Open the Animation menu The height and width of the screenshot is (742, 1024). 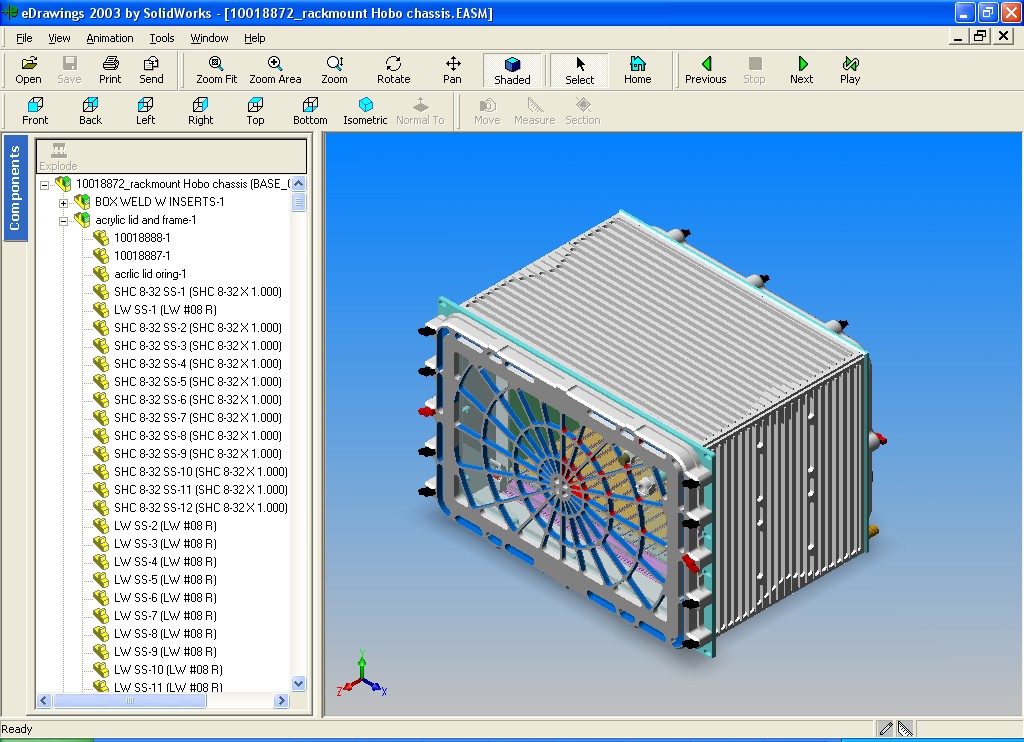[x=110, y=38]
